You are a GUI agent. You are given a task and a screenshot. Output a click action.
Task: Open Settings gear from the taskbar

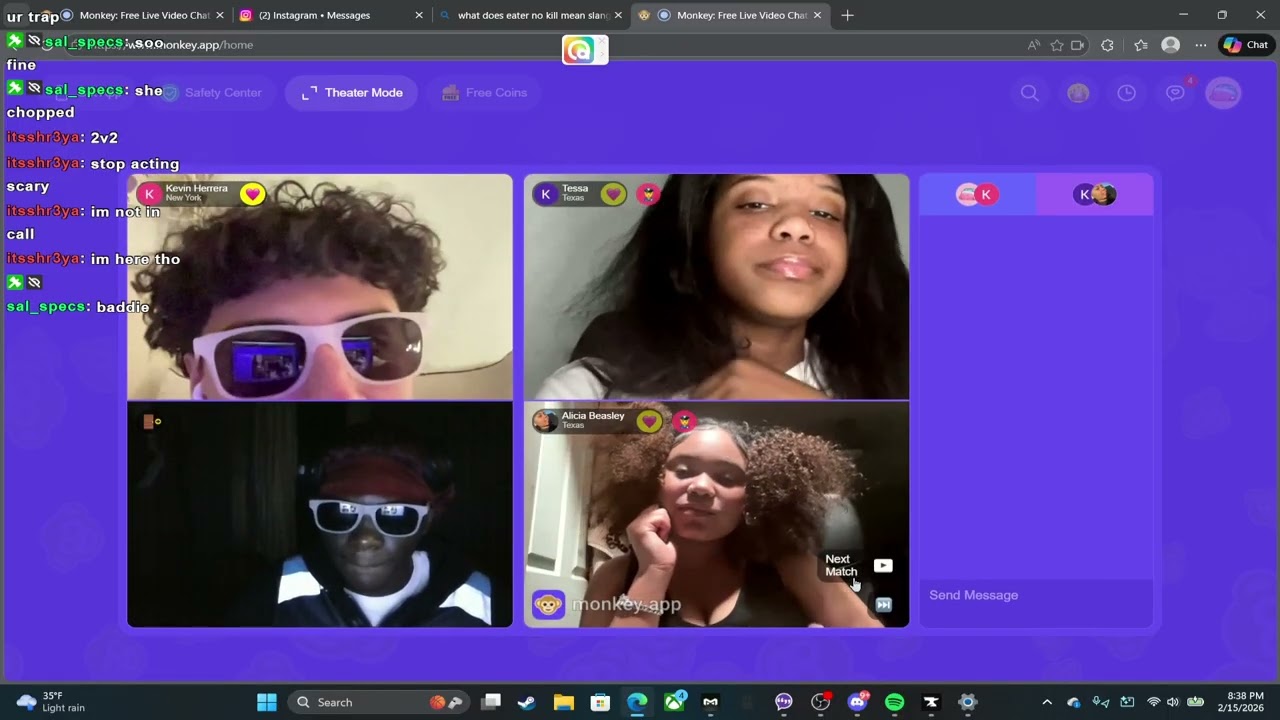point(967,702)
